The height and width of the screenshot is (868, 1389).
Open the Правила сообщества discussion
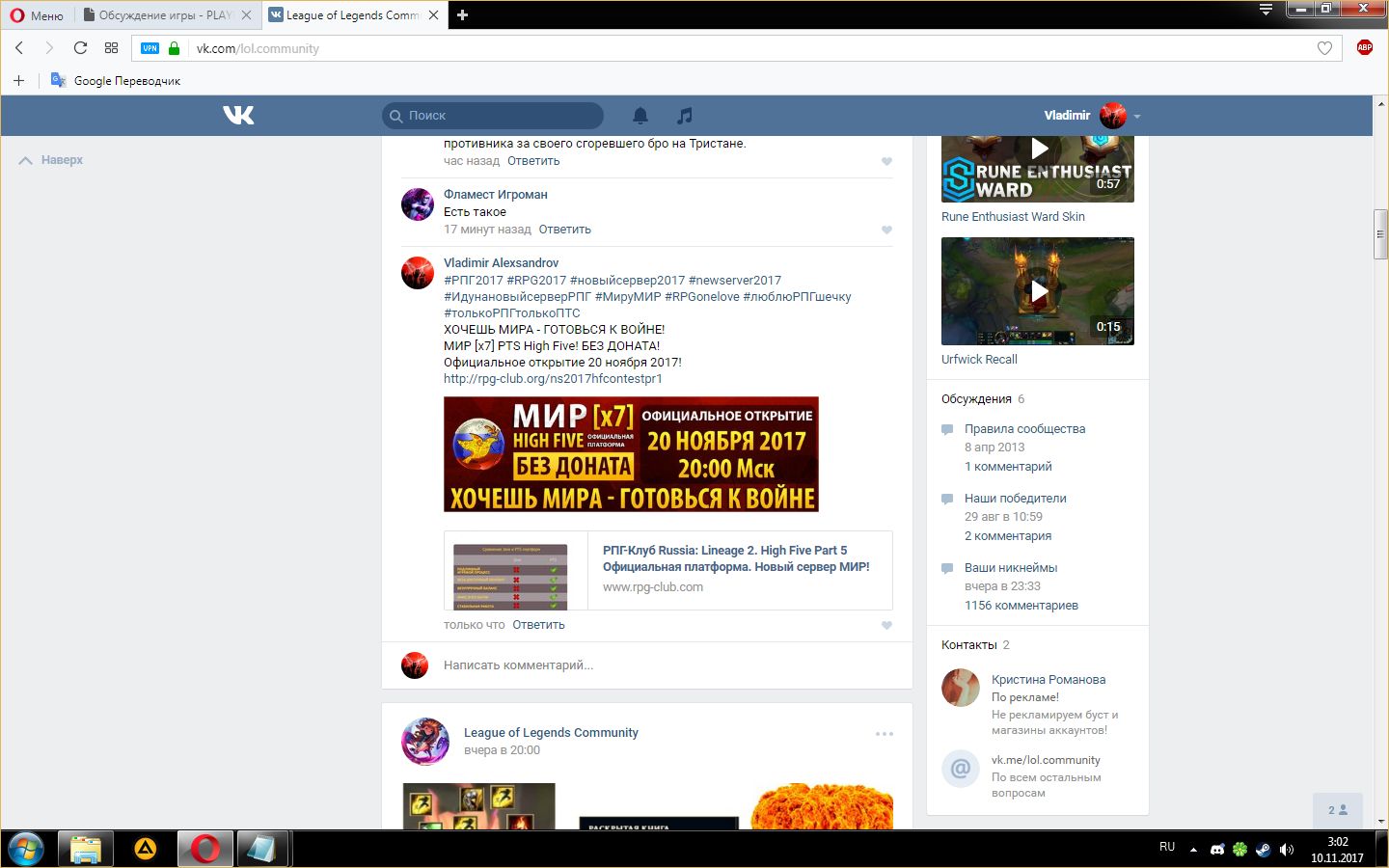click(x=1024, y=429)
